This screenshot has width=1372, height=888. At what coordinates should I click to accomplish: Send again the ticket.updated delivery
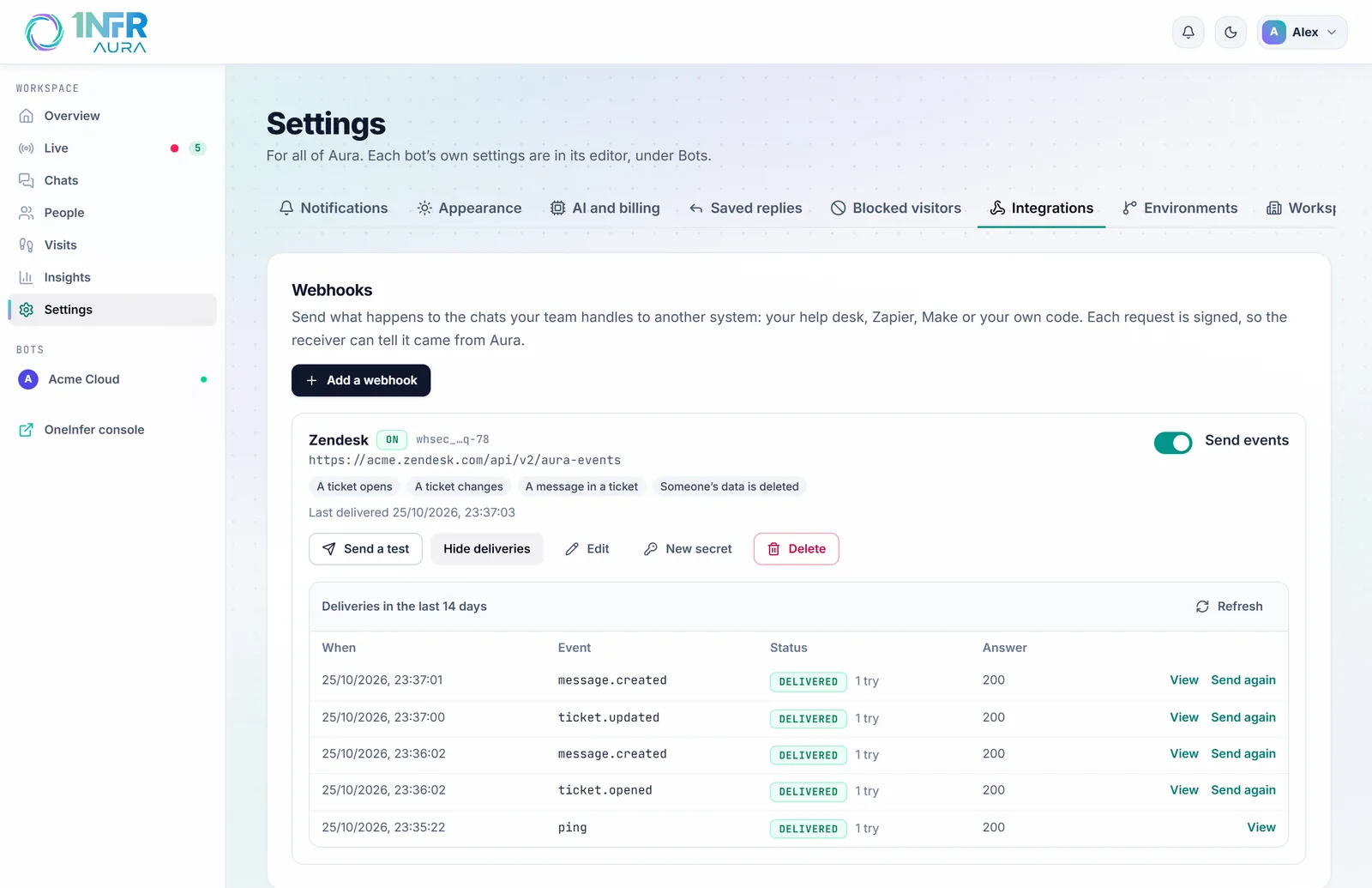coord(1243,717)
